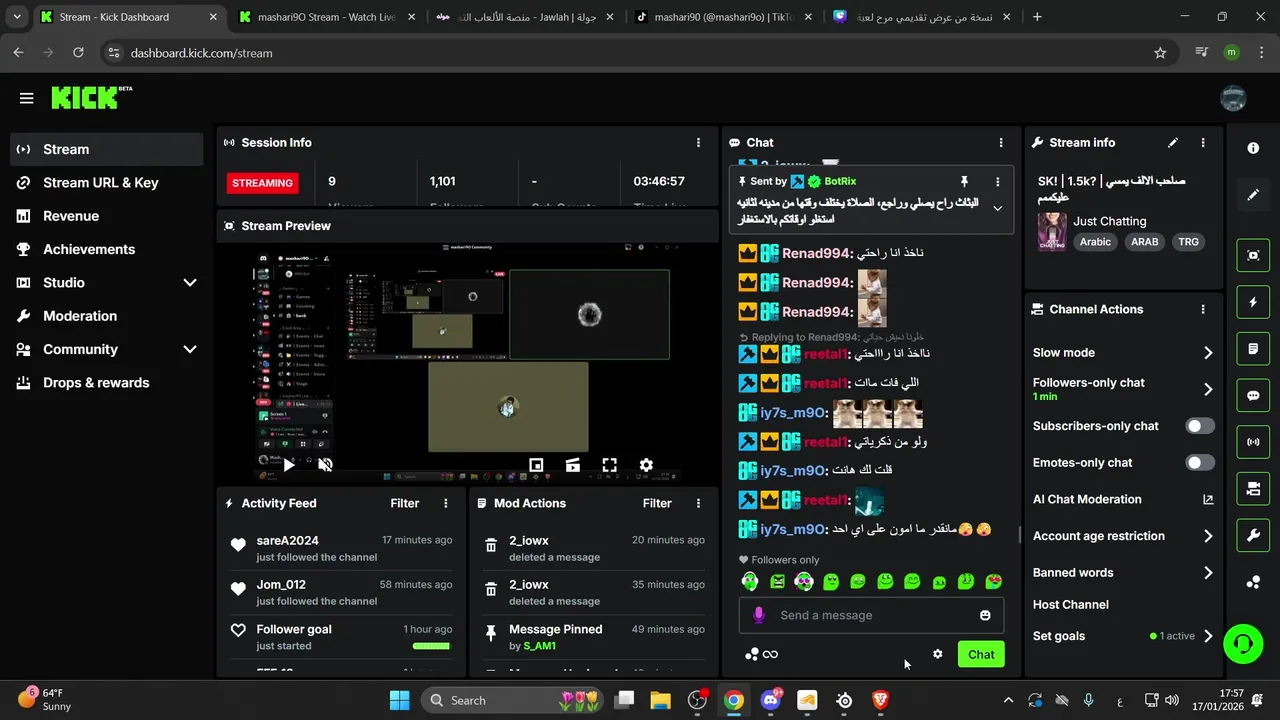Unmute the stream preview audio
The width and height of the screenshot is (1280, 720).
point(325,465)
